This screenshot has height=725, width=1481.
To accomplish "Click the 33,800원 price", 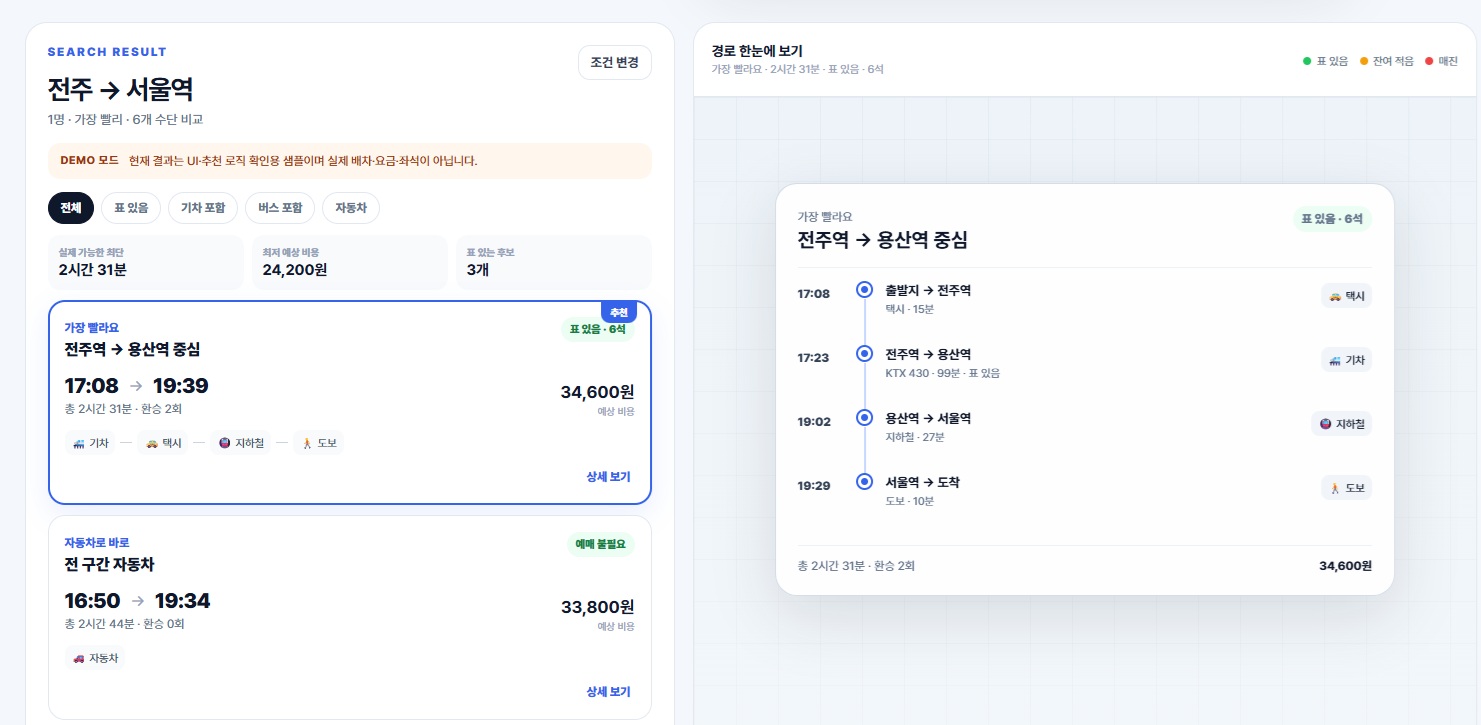I will click(x=598, y=607).
